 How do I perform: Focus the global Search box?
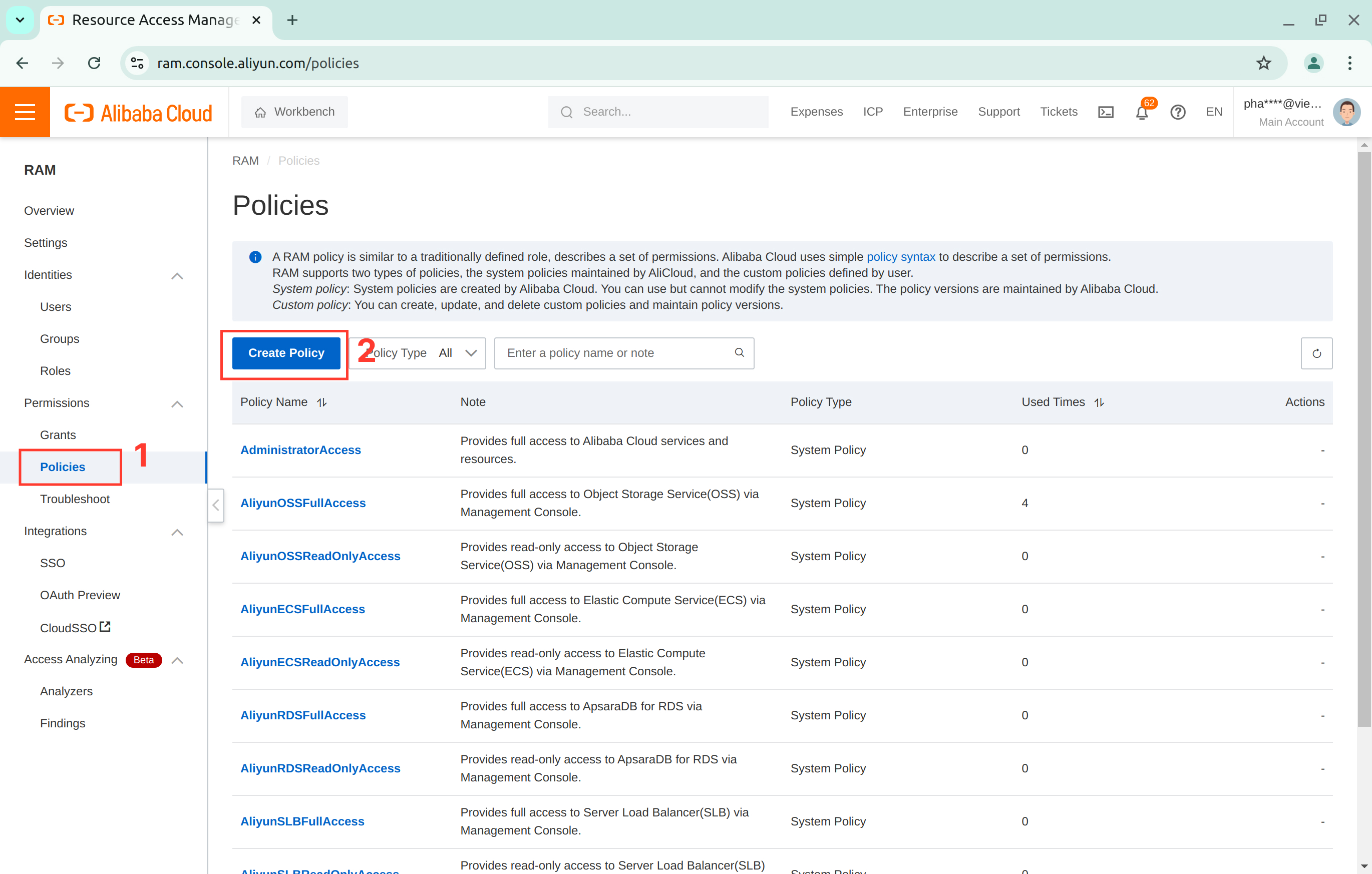658,112
